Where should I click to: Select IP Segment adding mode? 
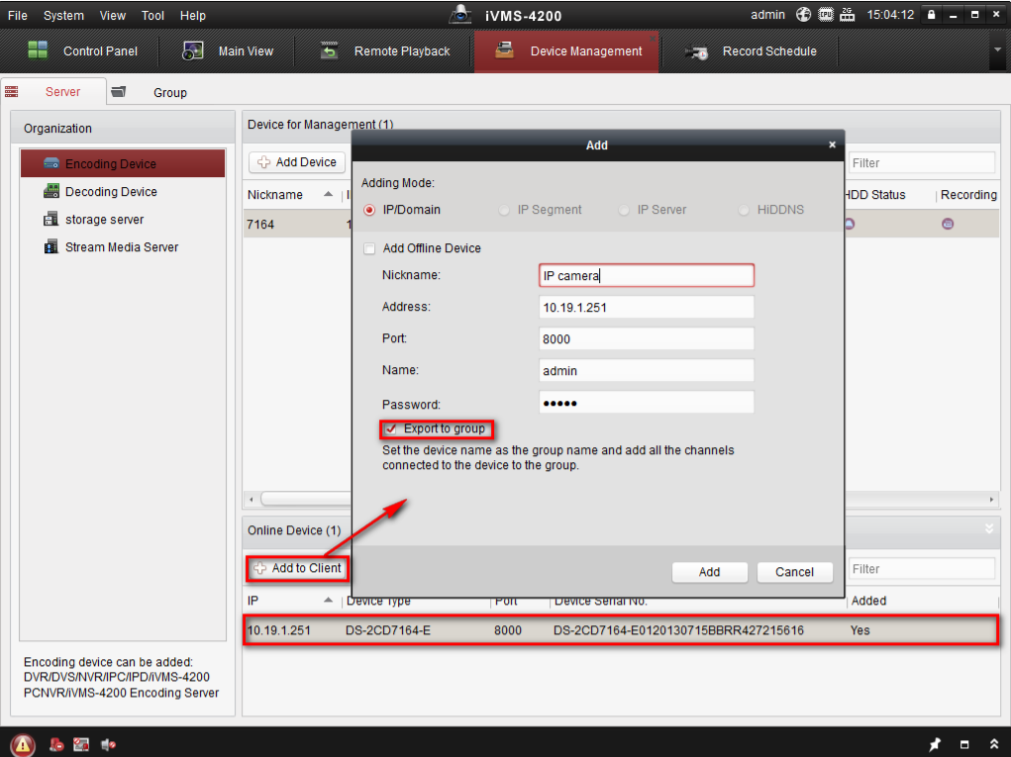tap(504, 210)
